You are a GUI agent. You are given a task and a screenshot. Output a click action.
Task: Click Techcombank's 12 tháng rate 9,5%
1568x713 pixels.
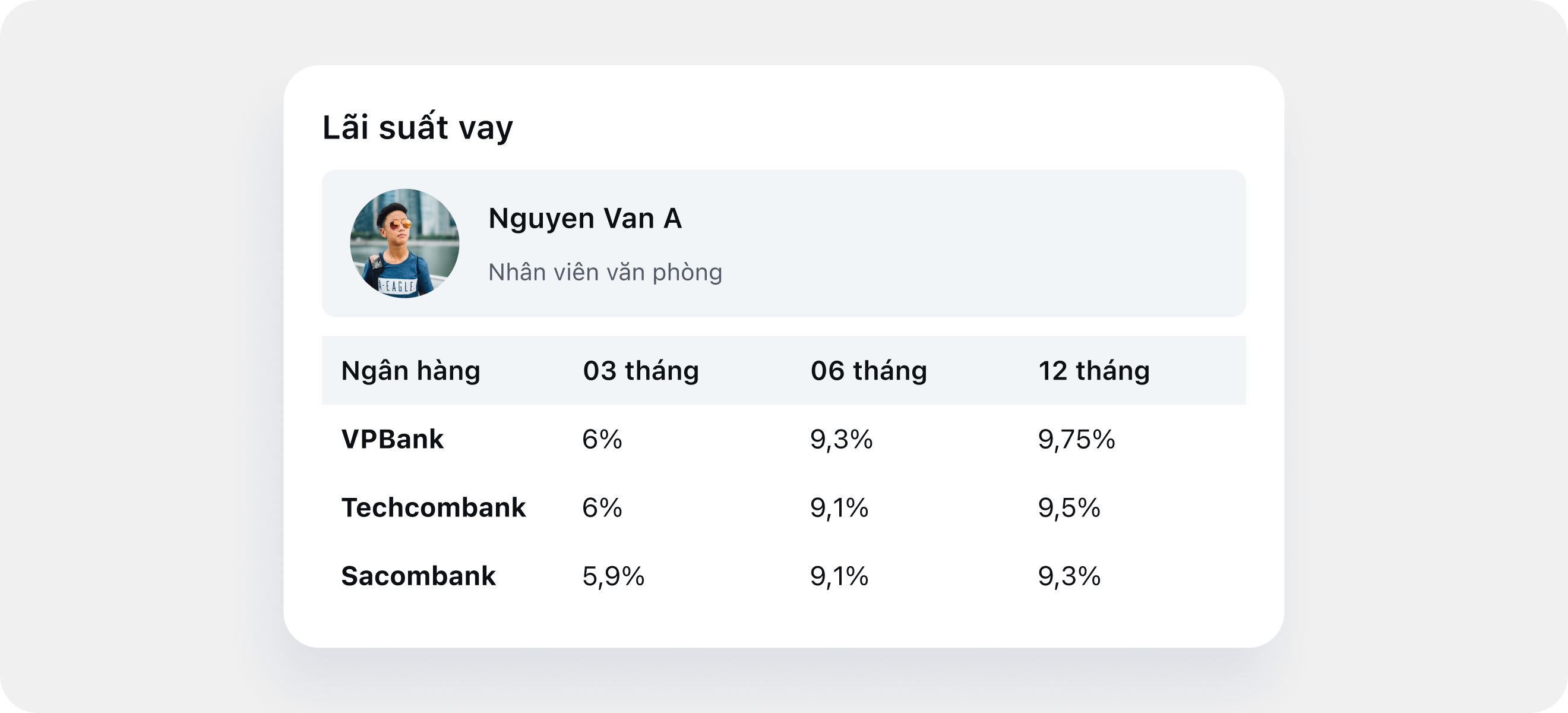(x=1069, y=508)
